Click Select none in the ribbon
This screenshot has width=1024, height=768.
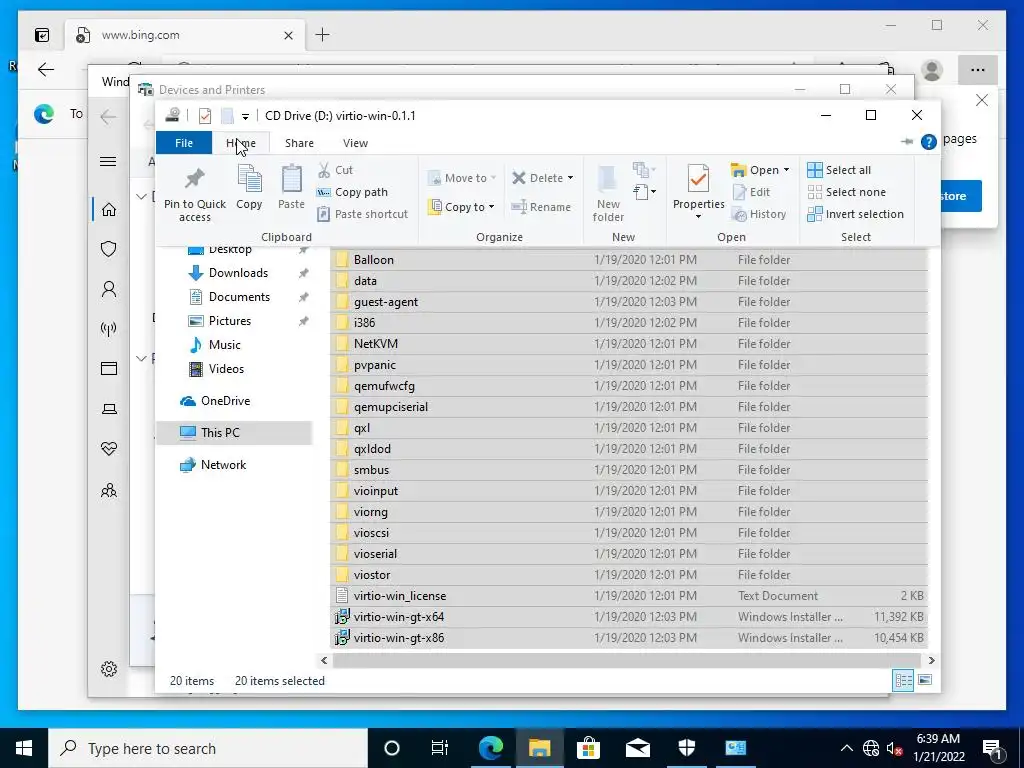pyautogui.click(x=847, y=192)
